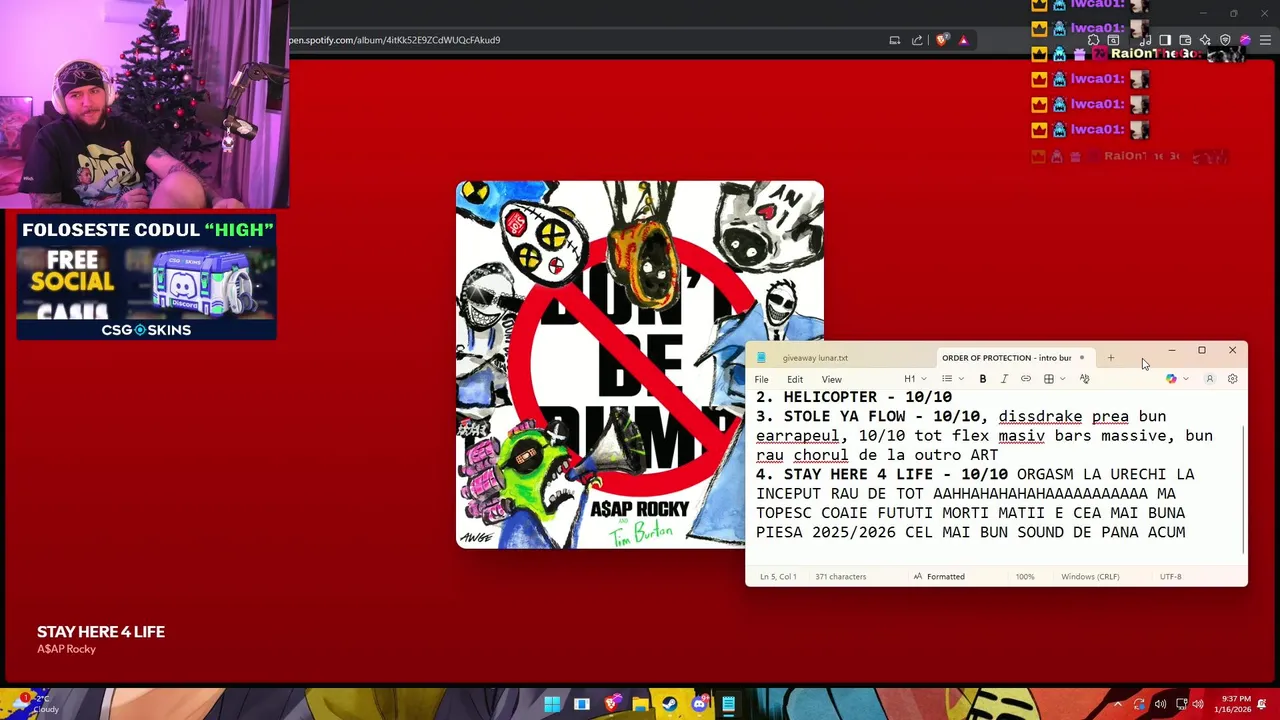Click Brave Shields icon in address bar
Image resolution: width=1280 pixels, height=720 pixels.
(941, 40)
